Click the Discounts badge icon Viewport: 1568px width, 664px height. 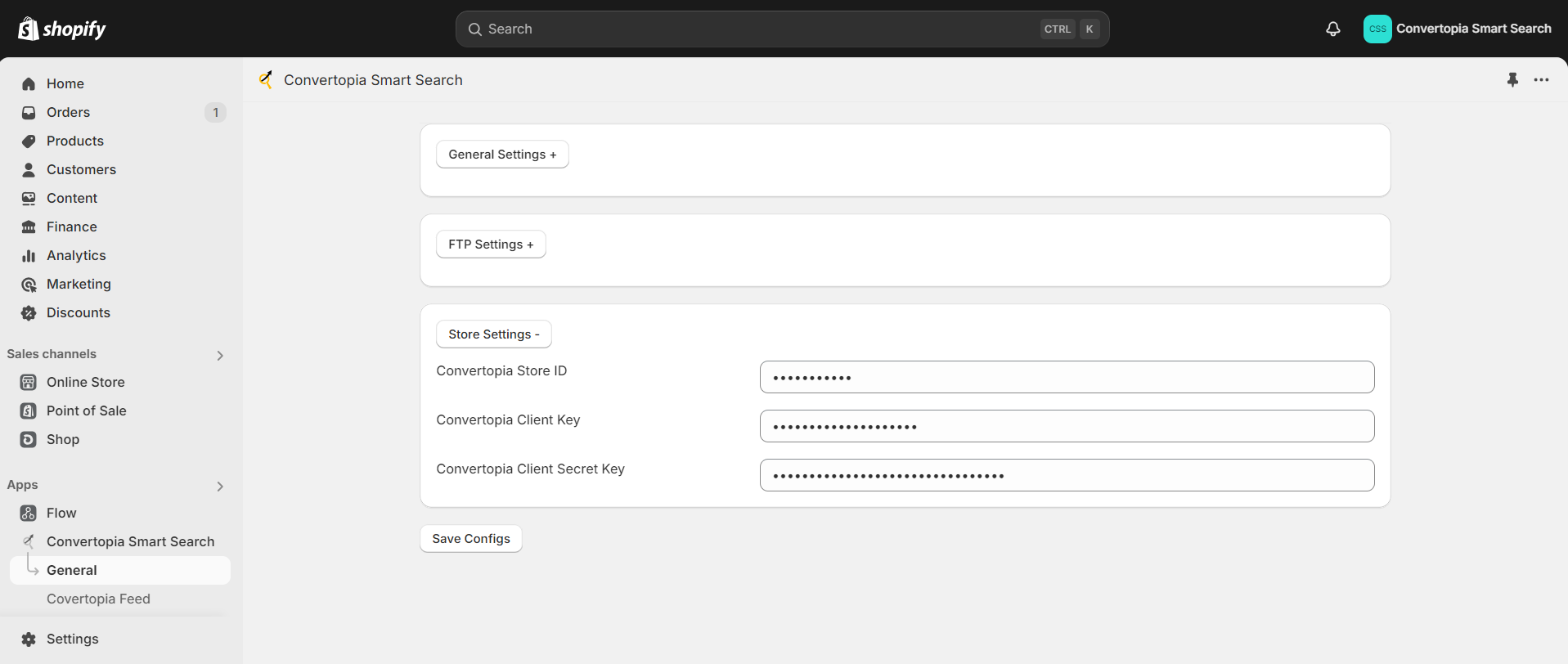(x=29, y=312)
